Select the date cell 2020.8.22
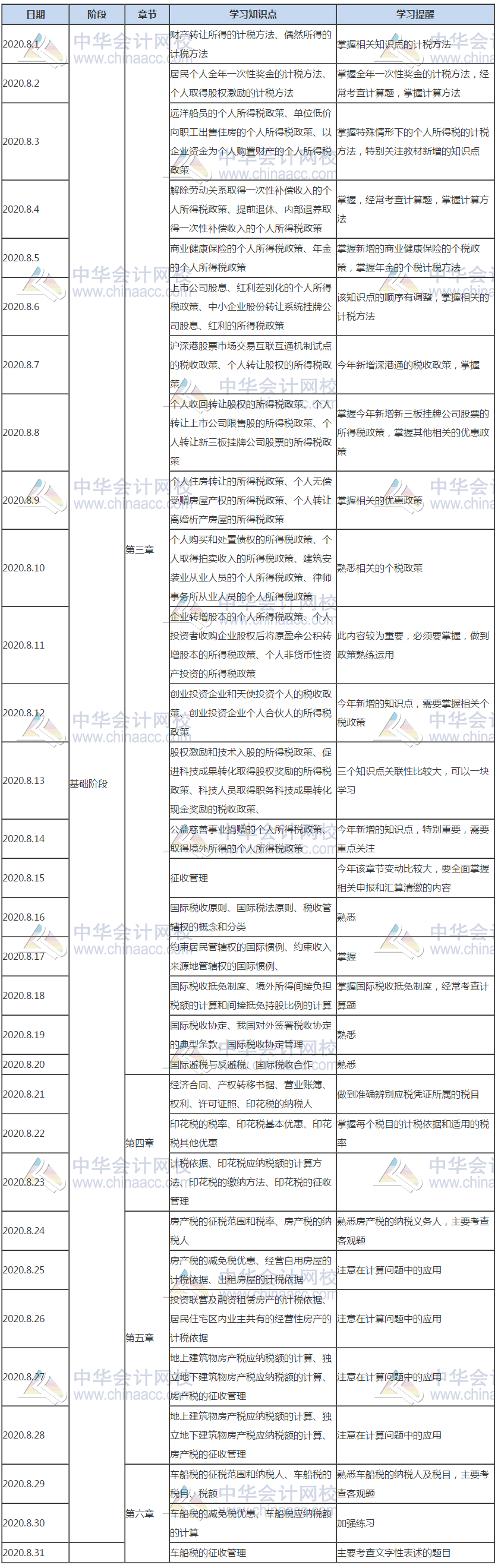 [34, 1133]
